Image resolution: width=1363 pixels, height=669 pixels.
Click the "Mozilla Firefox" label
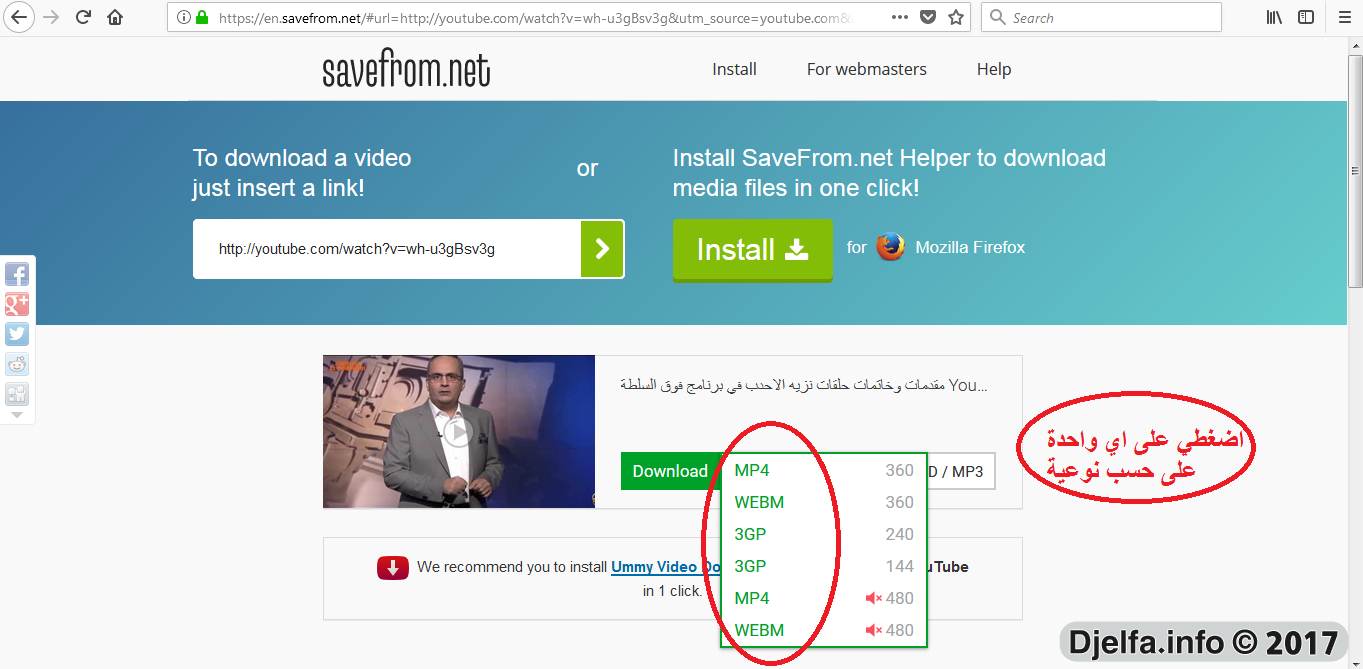coord(970,247)
